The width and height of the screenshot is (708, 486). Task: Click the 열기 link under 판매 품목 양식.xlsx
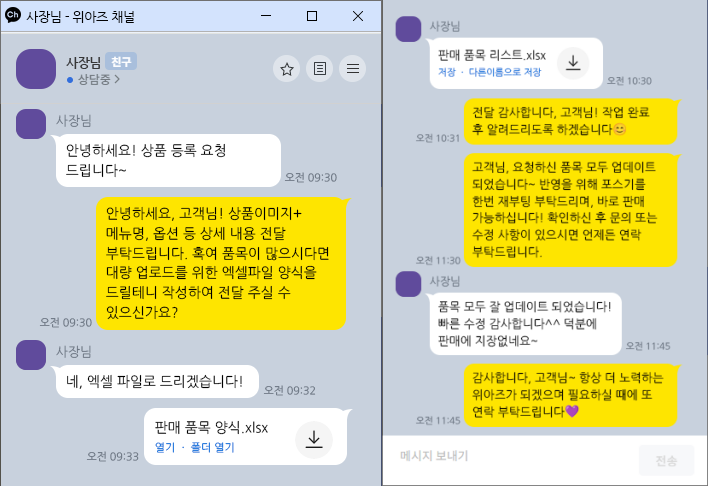point(165,447)
